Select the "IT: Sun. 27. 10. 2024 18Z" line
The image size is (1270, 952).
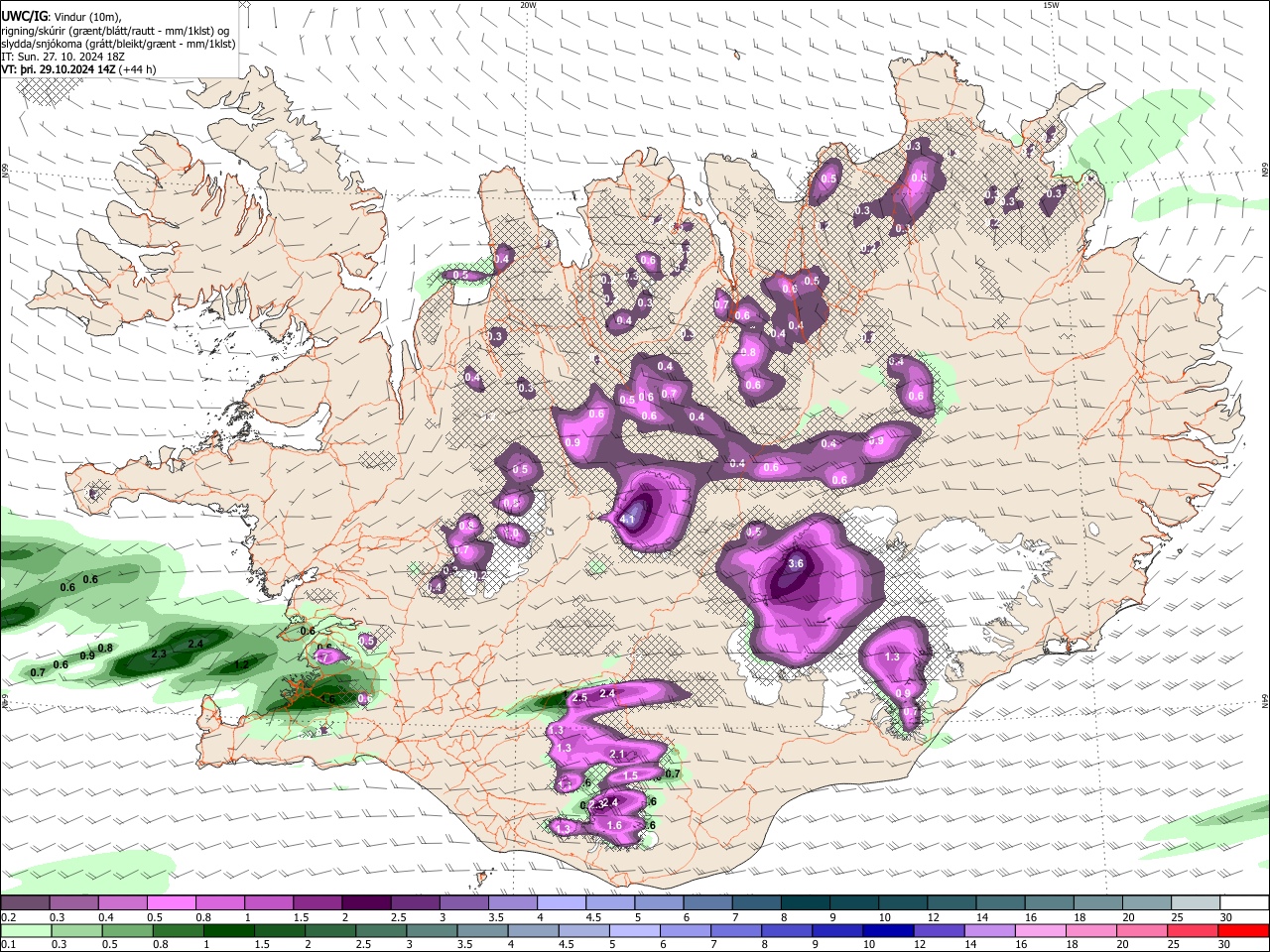tap(63, 58)
